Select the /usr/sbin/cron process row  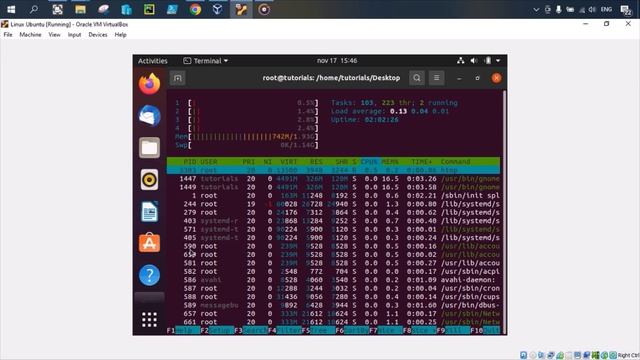tap(333, 288)
